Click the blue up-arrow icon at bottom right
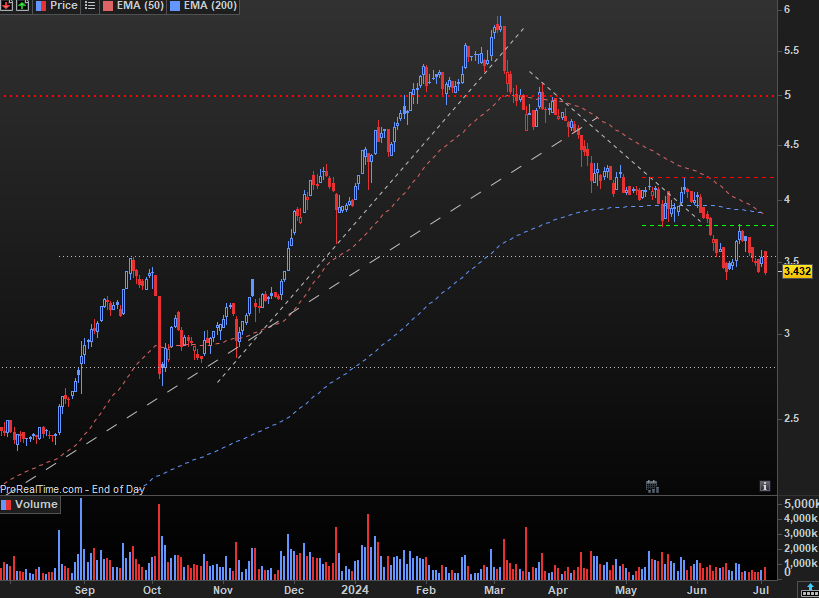Viewport: 819px width, 598px height. (x=810, y=590)
